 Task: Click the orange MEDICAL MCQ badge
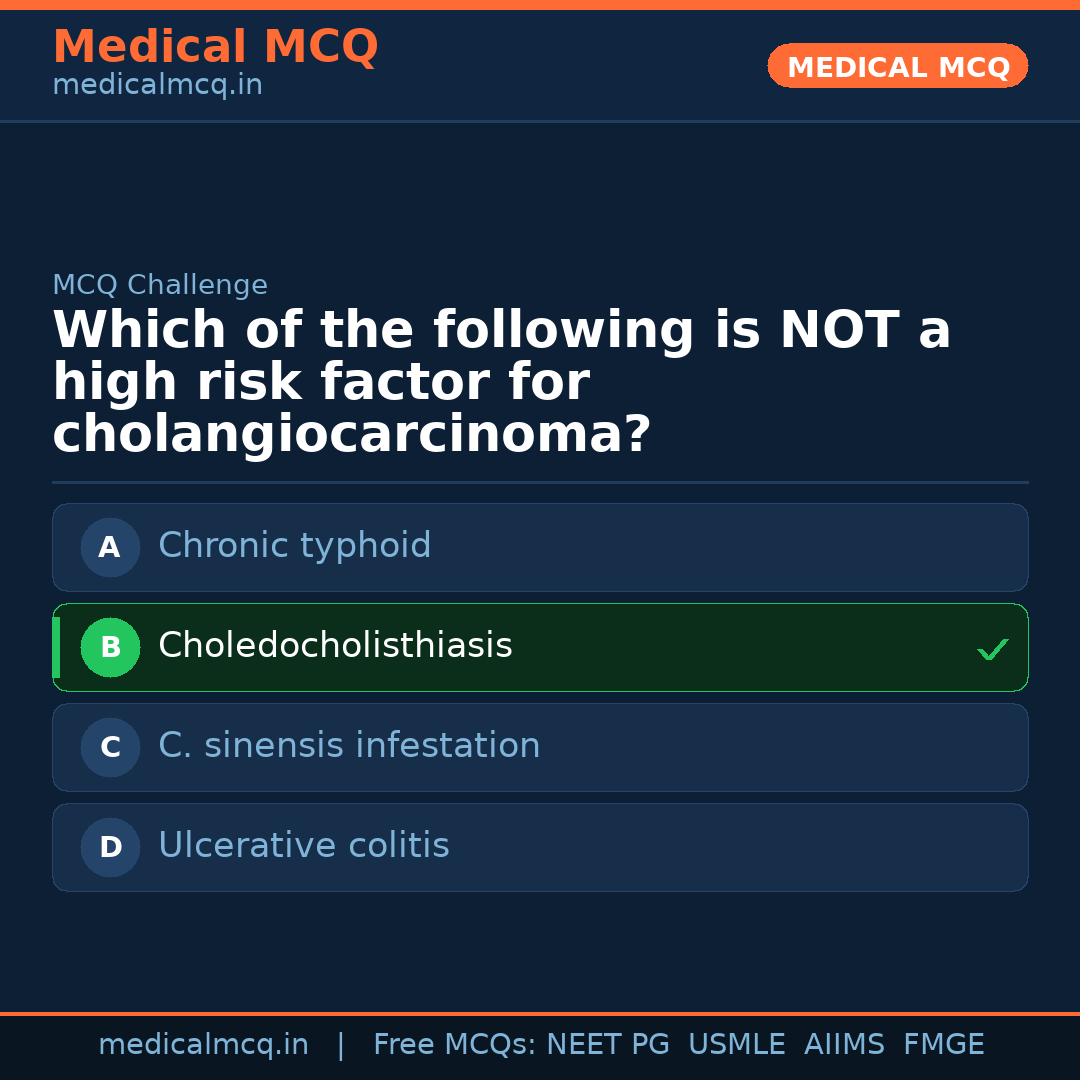click(x=897, y=66)
